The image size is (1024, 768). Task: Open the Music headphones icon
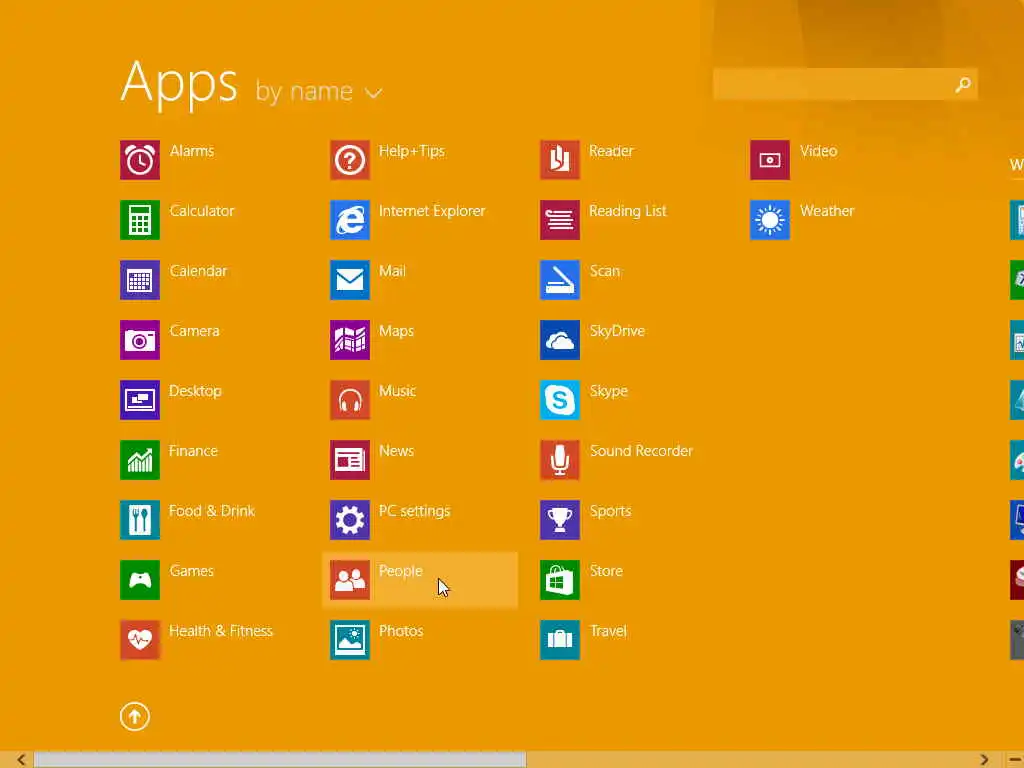[350, 400]
